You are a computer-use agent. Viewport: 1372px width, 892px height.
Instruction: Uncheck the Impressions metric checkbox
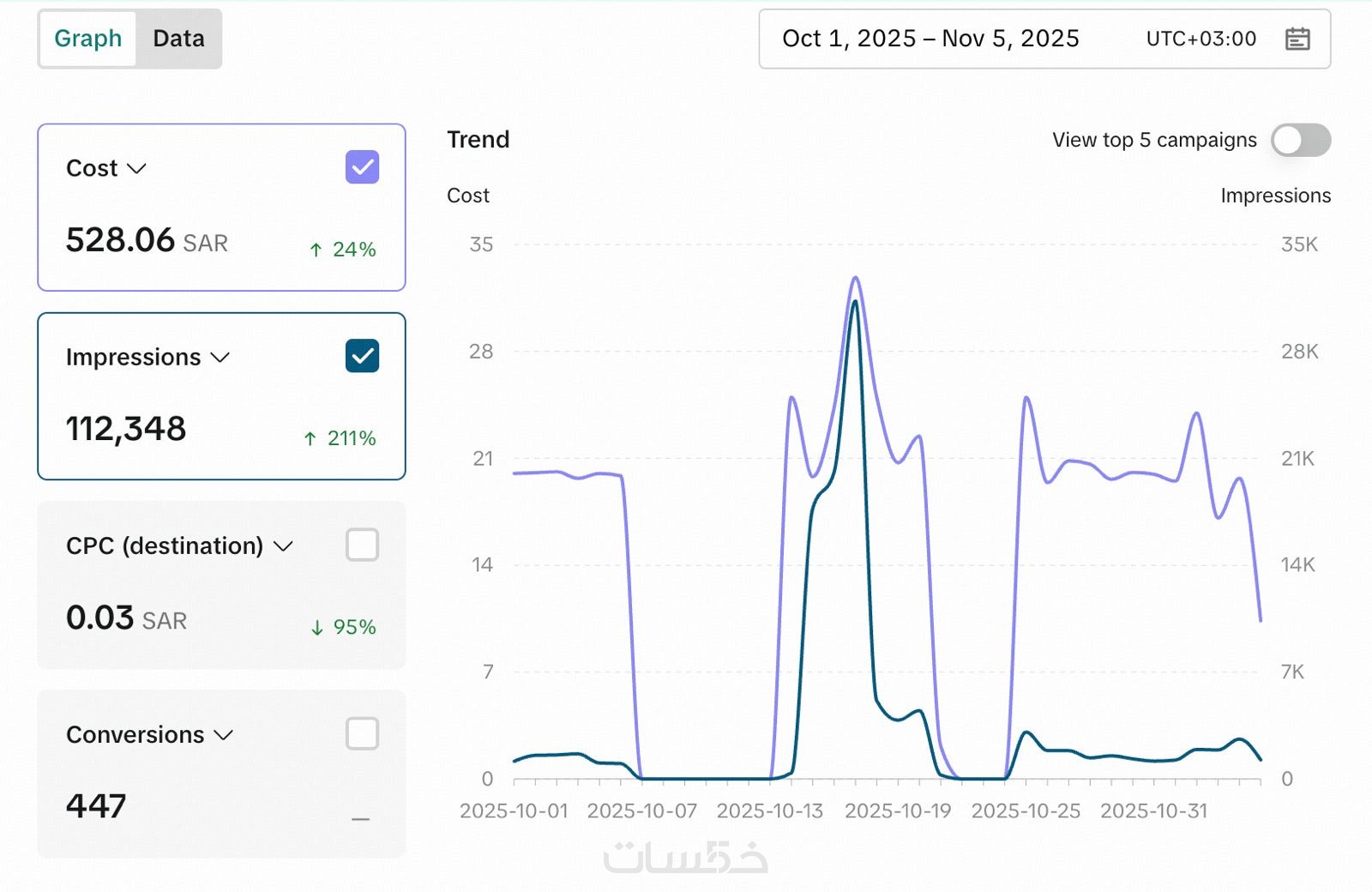point(362,356)
